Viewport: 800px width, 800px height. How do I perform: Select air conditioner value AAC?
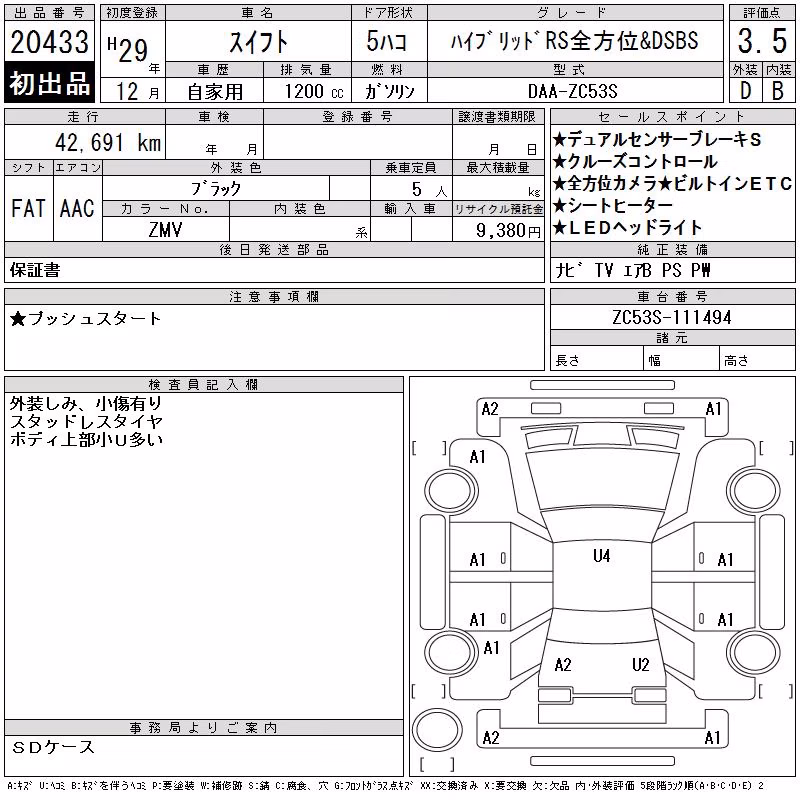point(77,208)
